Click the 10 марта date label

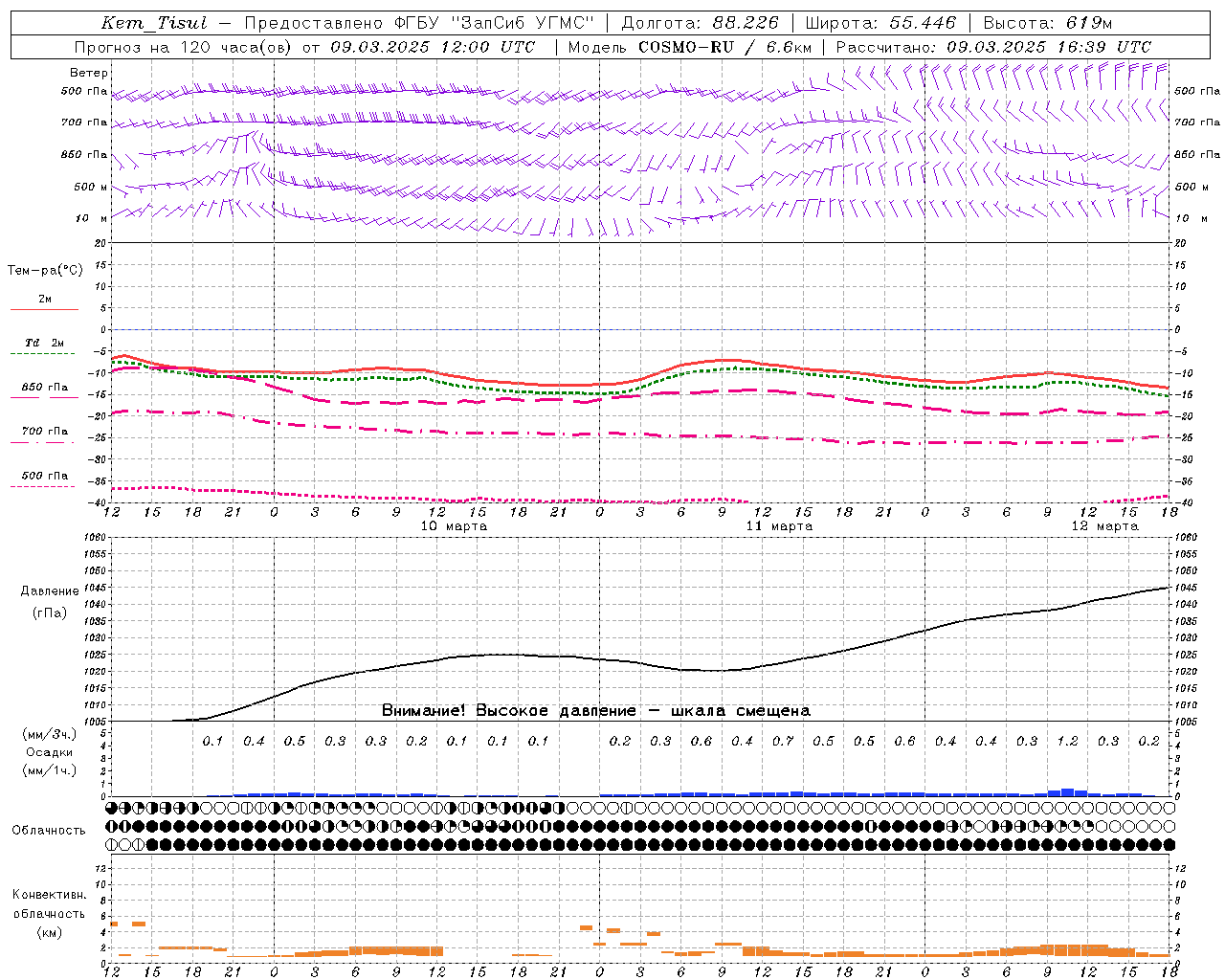point(455,526)
